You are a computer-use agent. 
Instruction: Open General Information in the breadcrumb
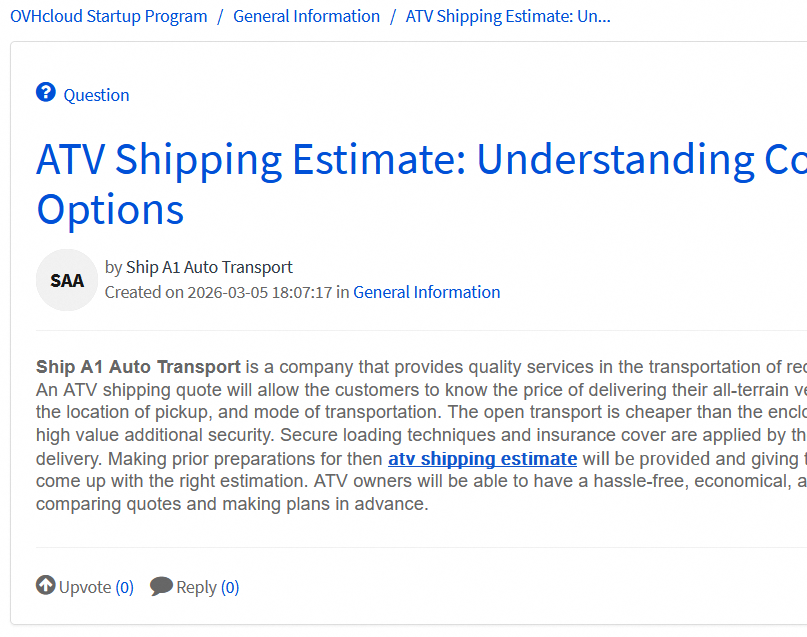pos(306,16)
